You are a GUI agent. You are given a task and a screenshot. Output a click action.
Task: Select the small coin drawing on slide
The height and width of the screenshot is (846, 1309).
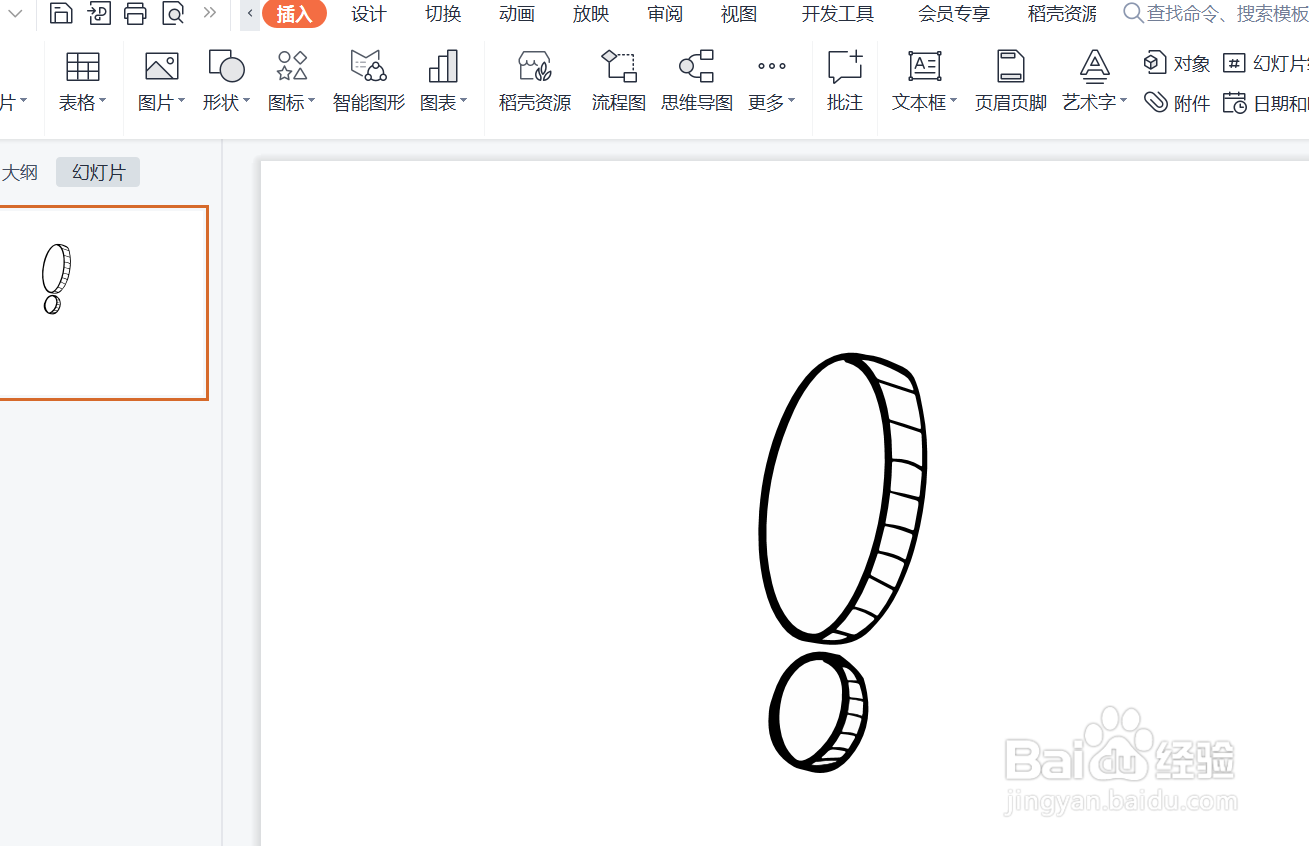[818, 711]
